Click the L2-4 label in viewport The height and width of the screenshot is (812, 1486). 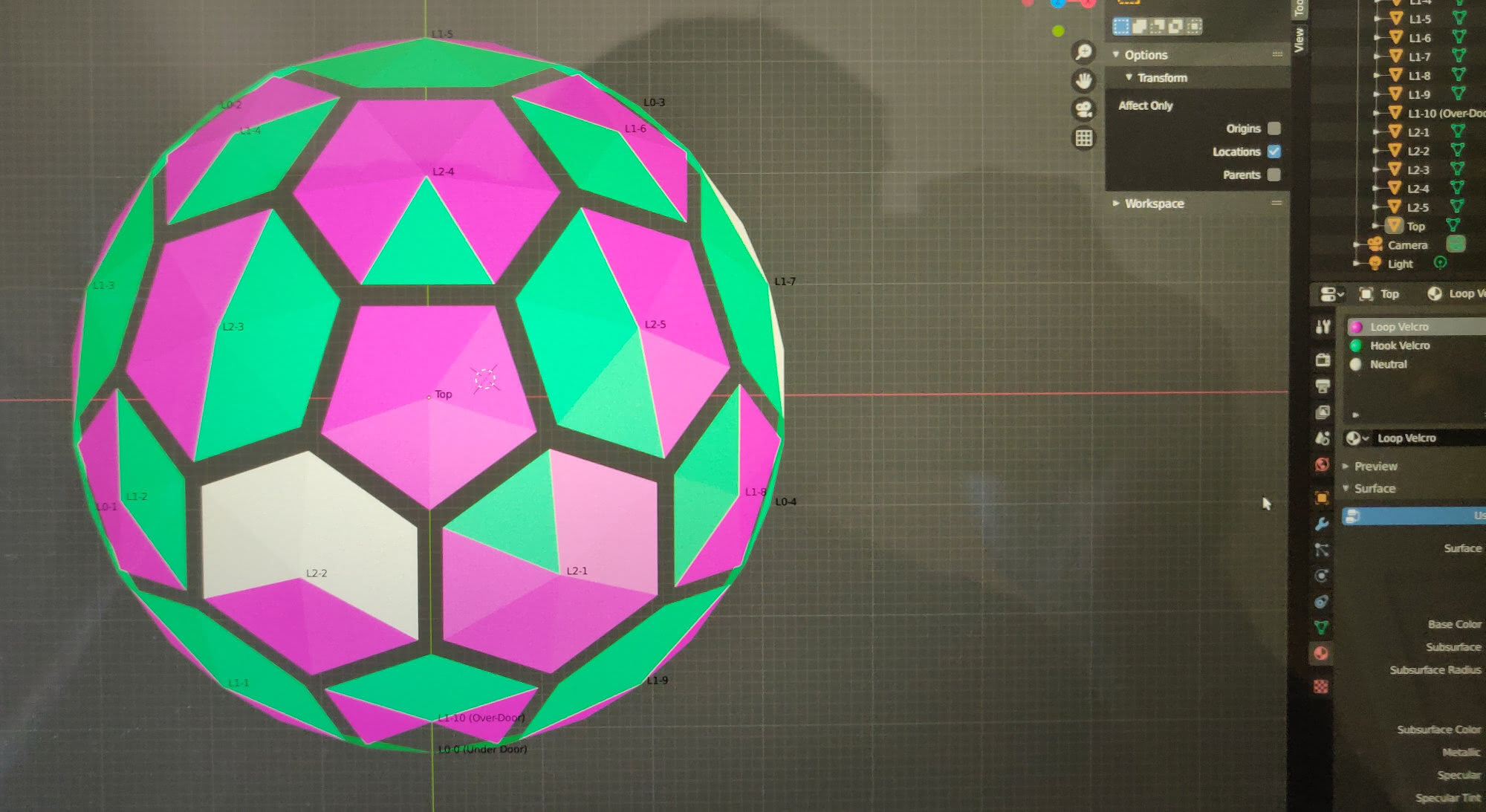tap(444, 172)
